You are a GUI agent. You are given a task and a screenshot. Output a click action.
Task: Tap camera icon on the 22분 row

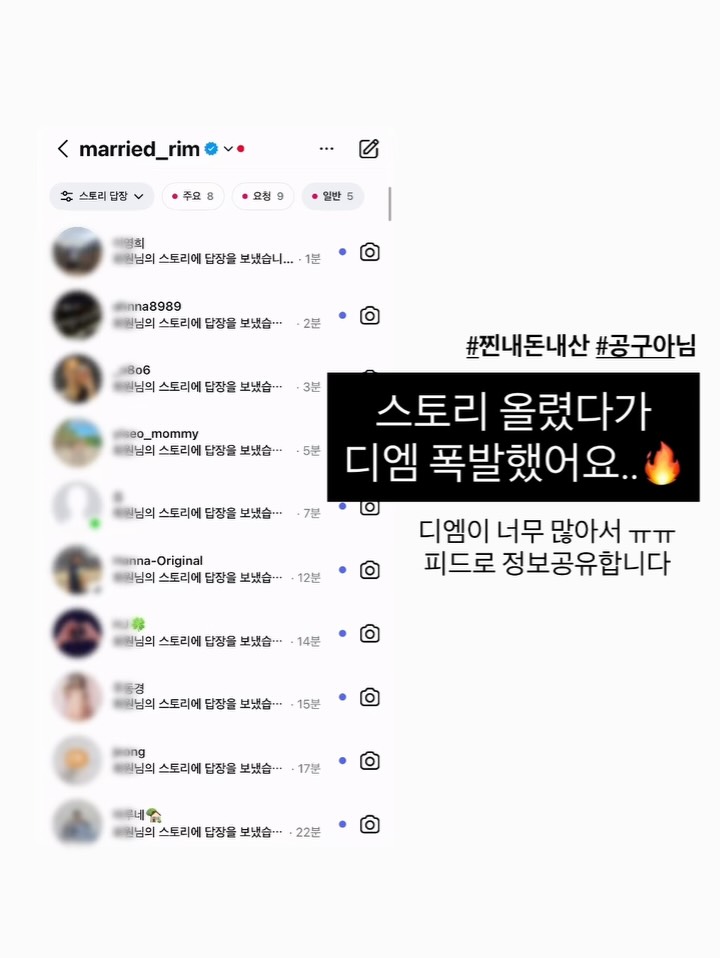(x=369, y=824)
